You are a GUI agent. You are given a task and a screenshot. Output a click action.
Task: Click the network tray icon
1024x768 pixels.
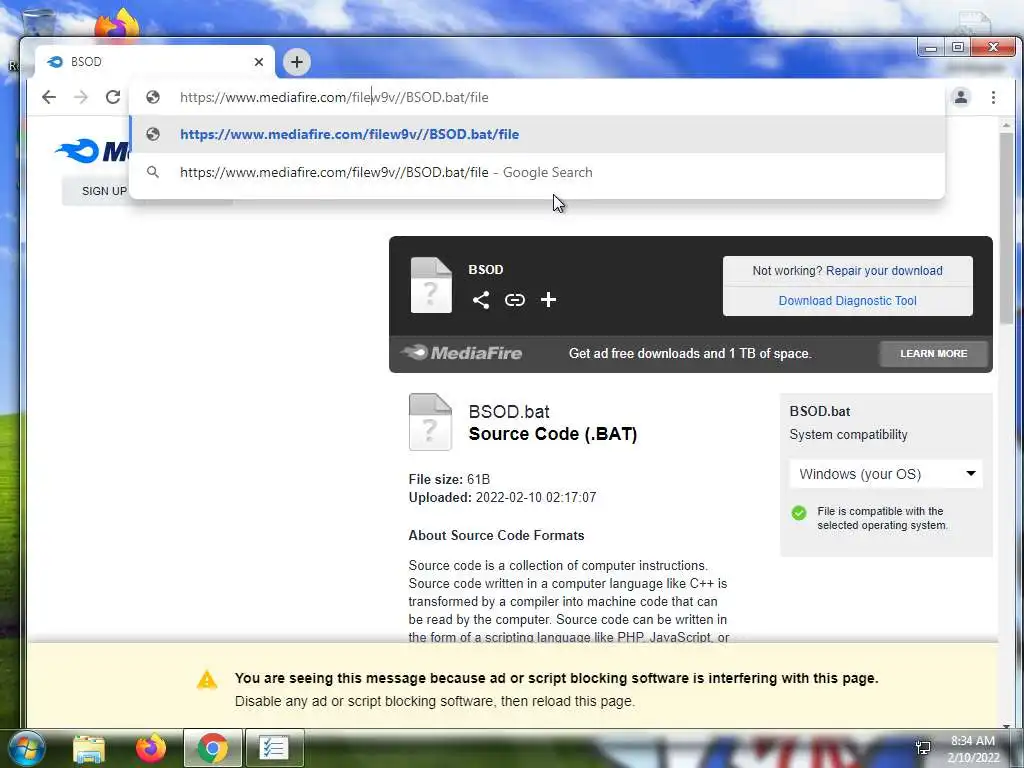point(923,748)
